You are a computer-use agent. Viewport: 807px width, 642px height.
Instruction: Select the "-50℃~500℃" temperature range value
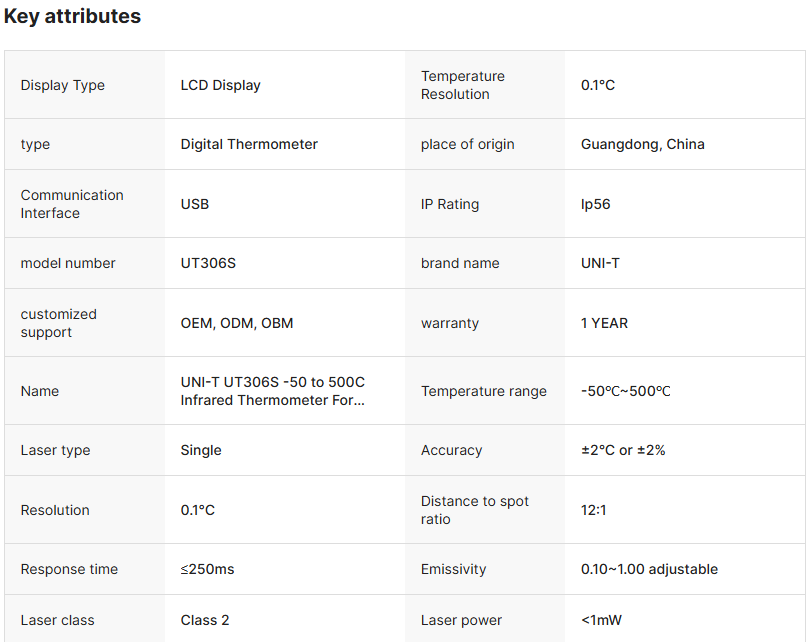(x=625, y=391)
